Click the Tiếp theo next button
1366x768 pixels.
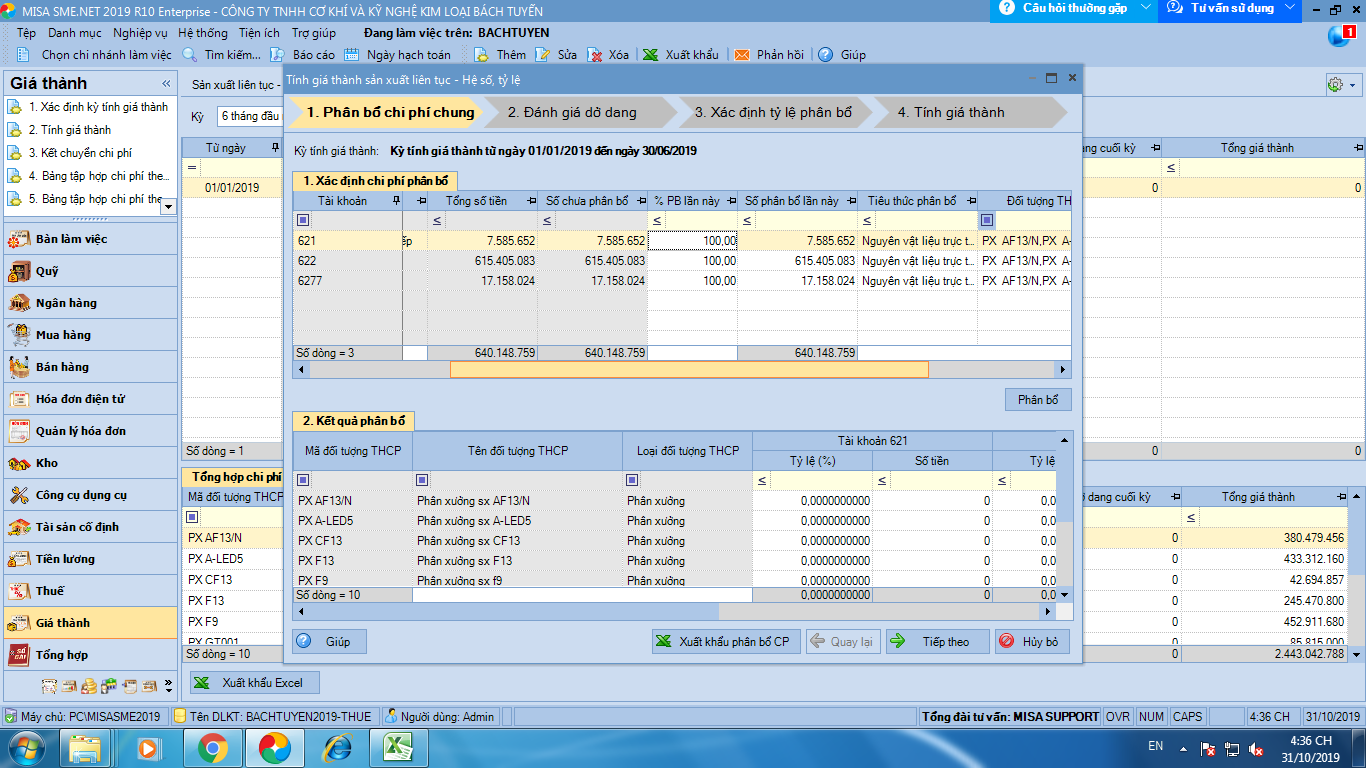tap(937, 642)
